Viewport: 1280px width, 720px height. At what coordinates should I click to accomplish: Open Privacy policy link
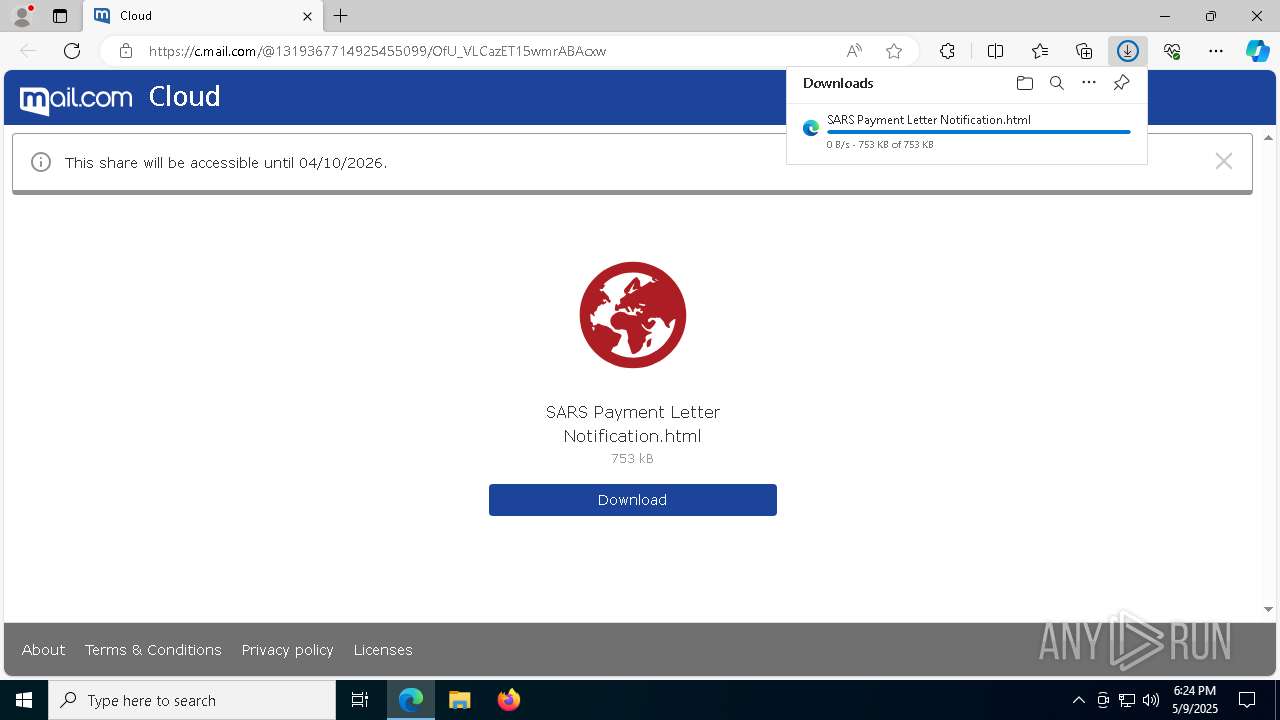pos(288,650)
